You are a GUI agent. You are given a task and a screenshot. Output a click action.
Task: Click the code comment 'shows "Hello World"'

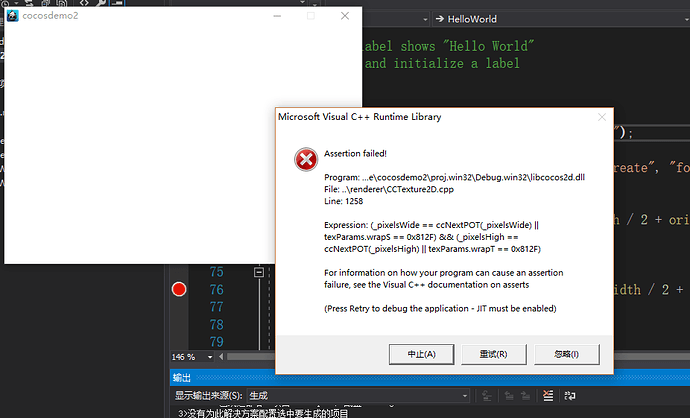click(x=467, y=46)
